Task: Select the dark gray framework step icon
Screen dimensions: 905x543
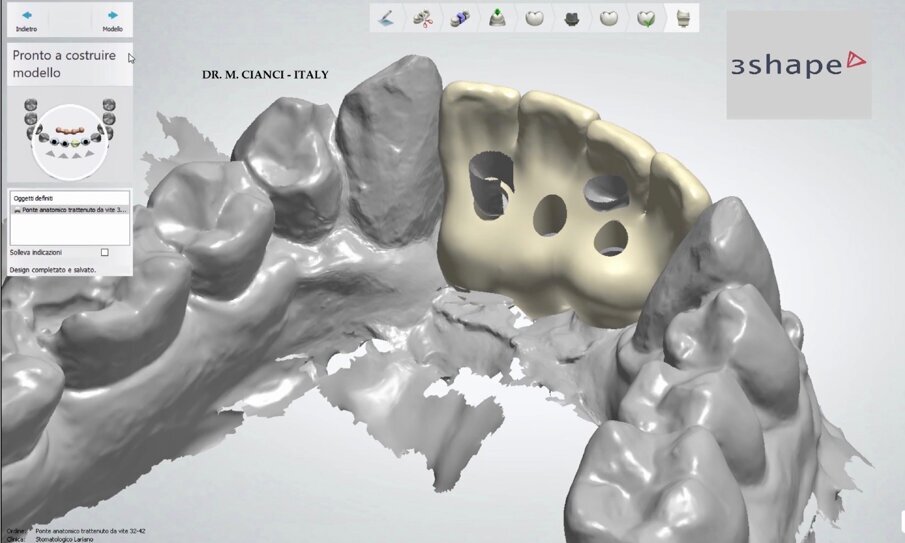Action: 571,18
